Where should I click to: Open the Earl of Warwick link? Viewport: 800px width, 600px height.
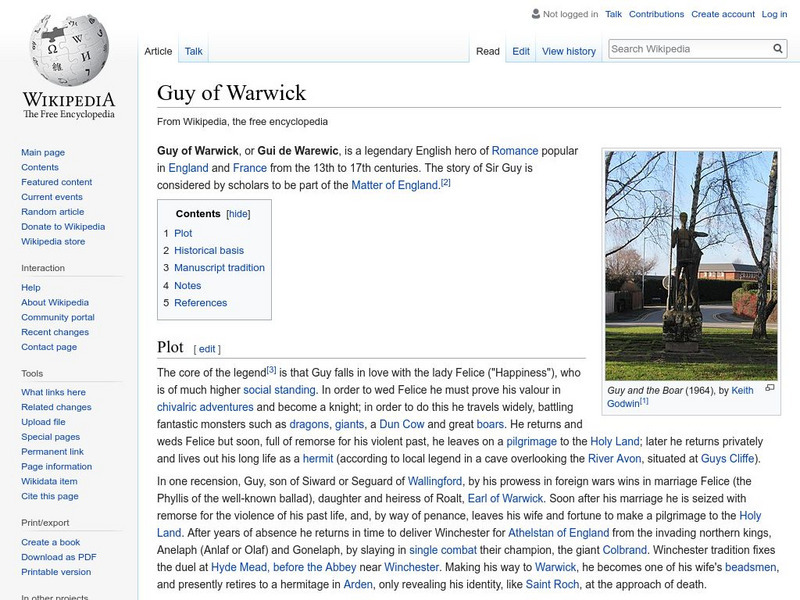point(505,498)
